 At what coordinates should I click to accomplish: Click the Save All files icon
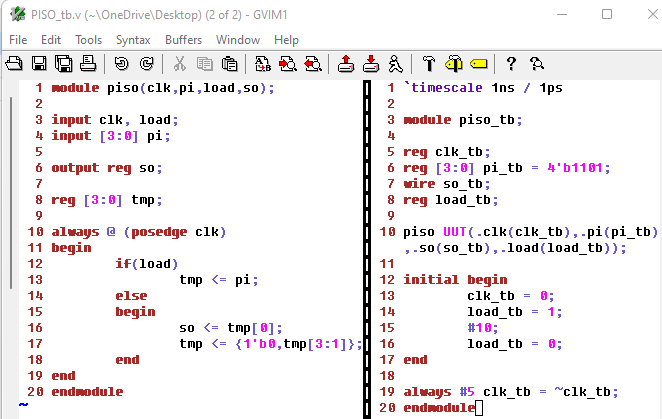click(x=63, y=64)
